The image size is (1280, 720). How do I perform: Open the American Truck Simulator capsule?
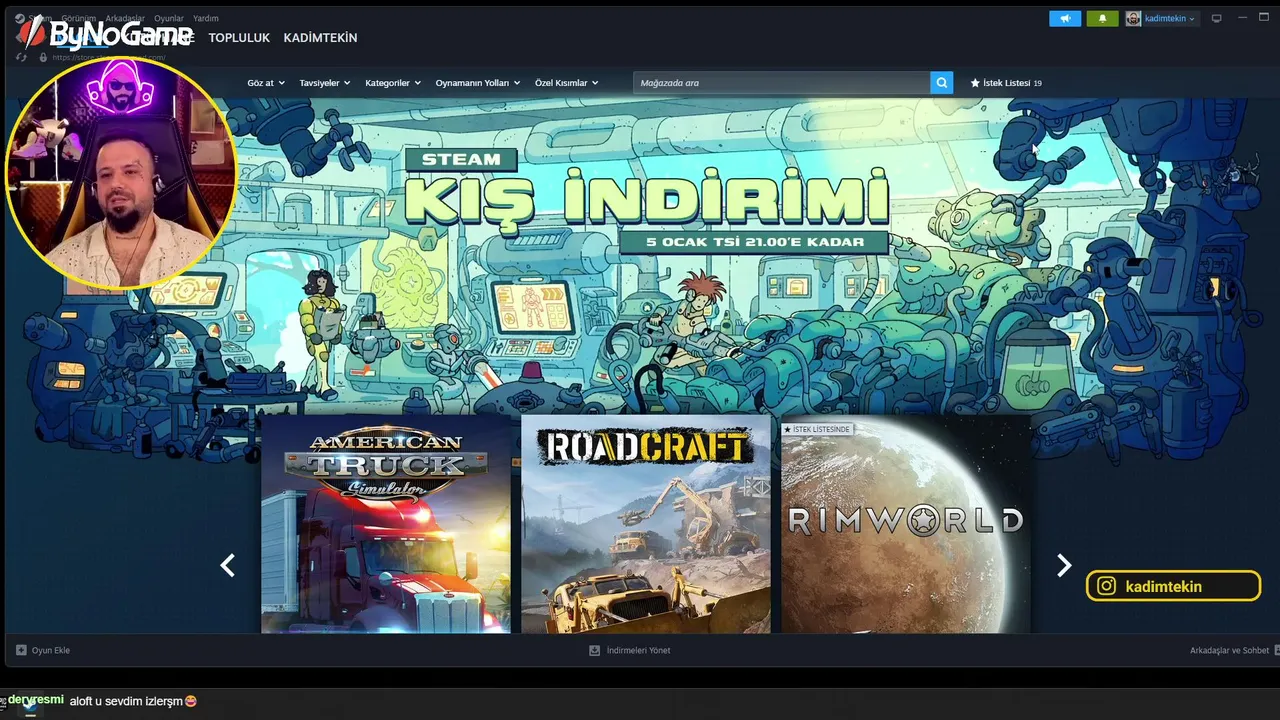386,524
